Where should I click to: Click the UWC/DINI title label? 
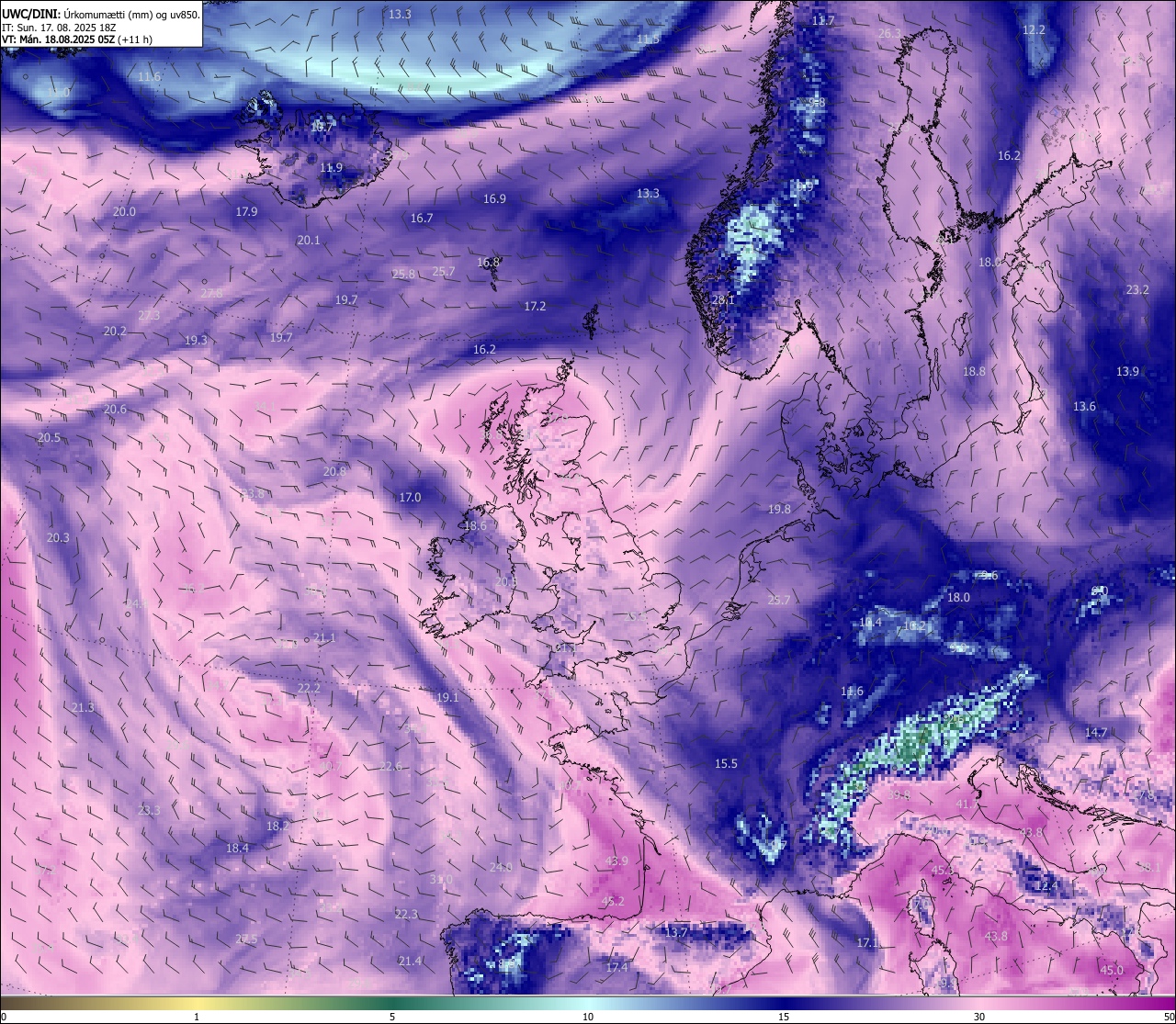pyautogui.click(x=32, y=15)
